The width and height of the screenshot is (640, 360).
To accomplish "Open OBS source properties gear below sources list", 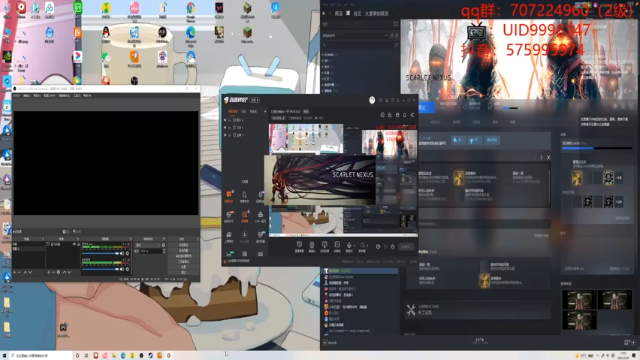I will point(58,272).
